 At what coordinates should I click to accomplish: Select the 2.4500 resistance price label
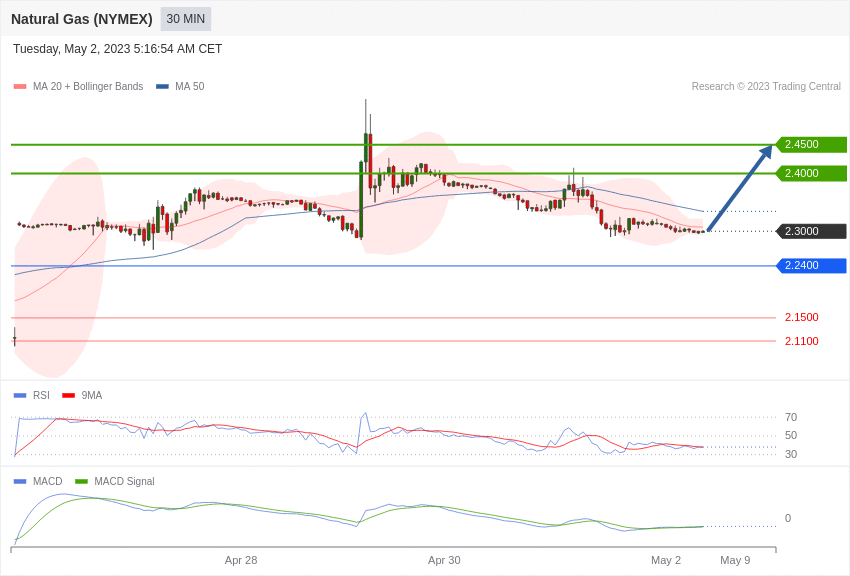pyautogui.click(x=812, y=145)
